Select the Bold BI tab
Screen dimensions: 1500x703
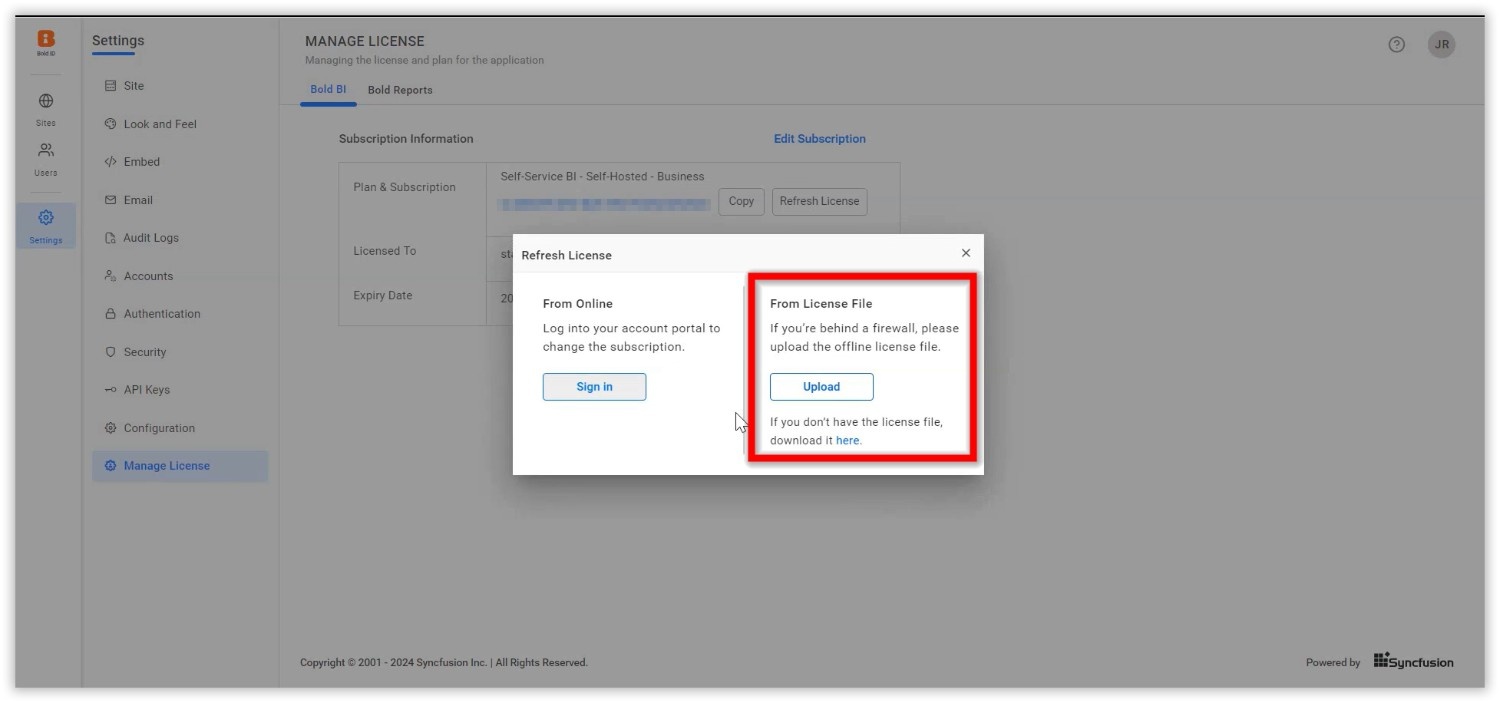pos(328,90)
